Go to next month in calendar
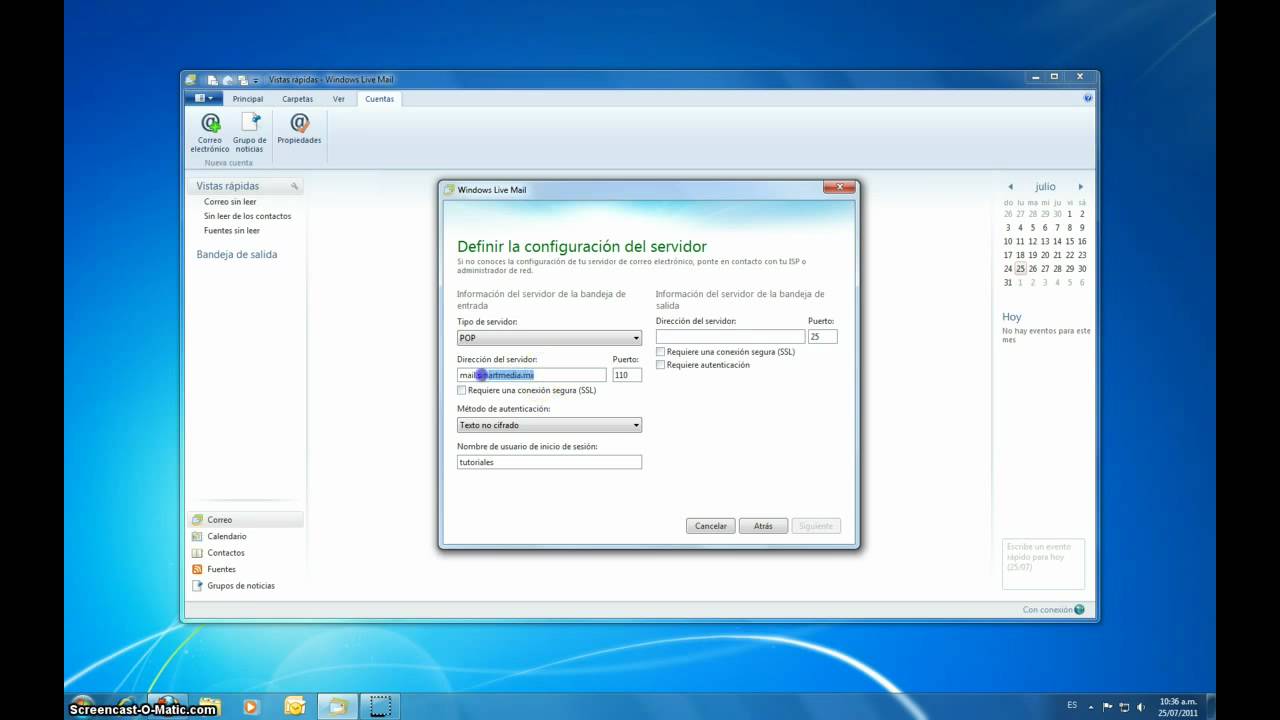1280x720 pixels. point(1080,187)
